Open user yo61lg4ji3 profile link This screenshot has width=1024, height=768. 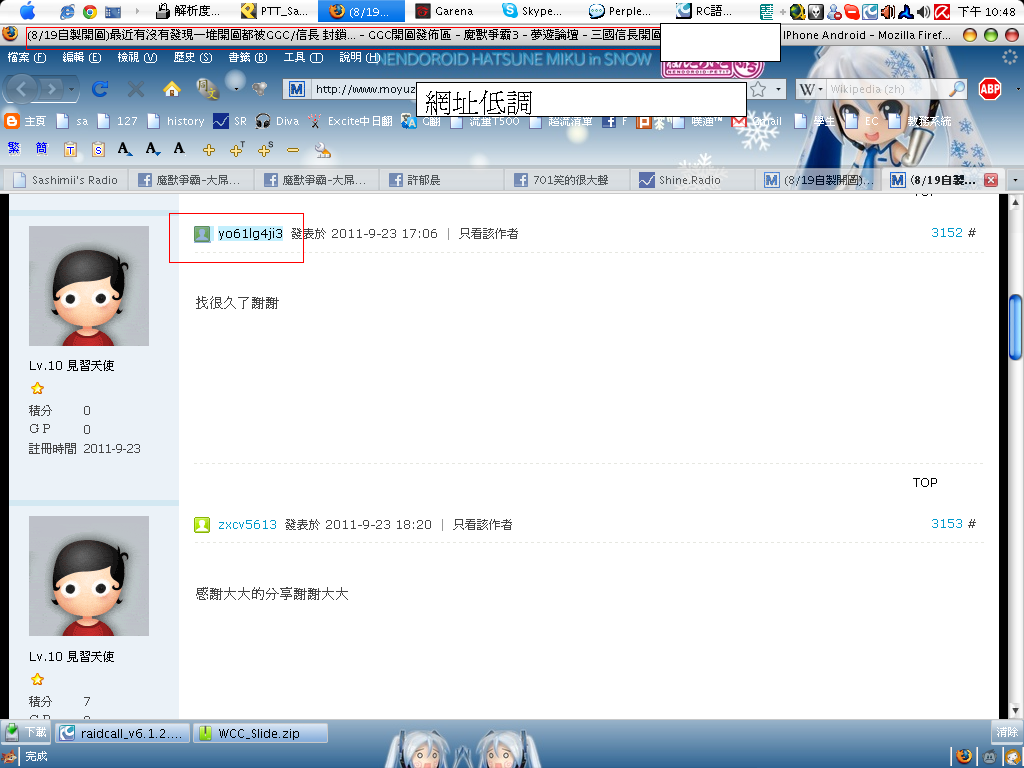[250, 233]
